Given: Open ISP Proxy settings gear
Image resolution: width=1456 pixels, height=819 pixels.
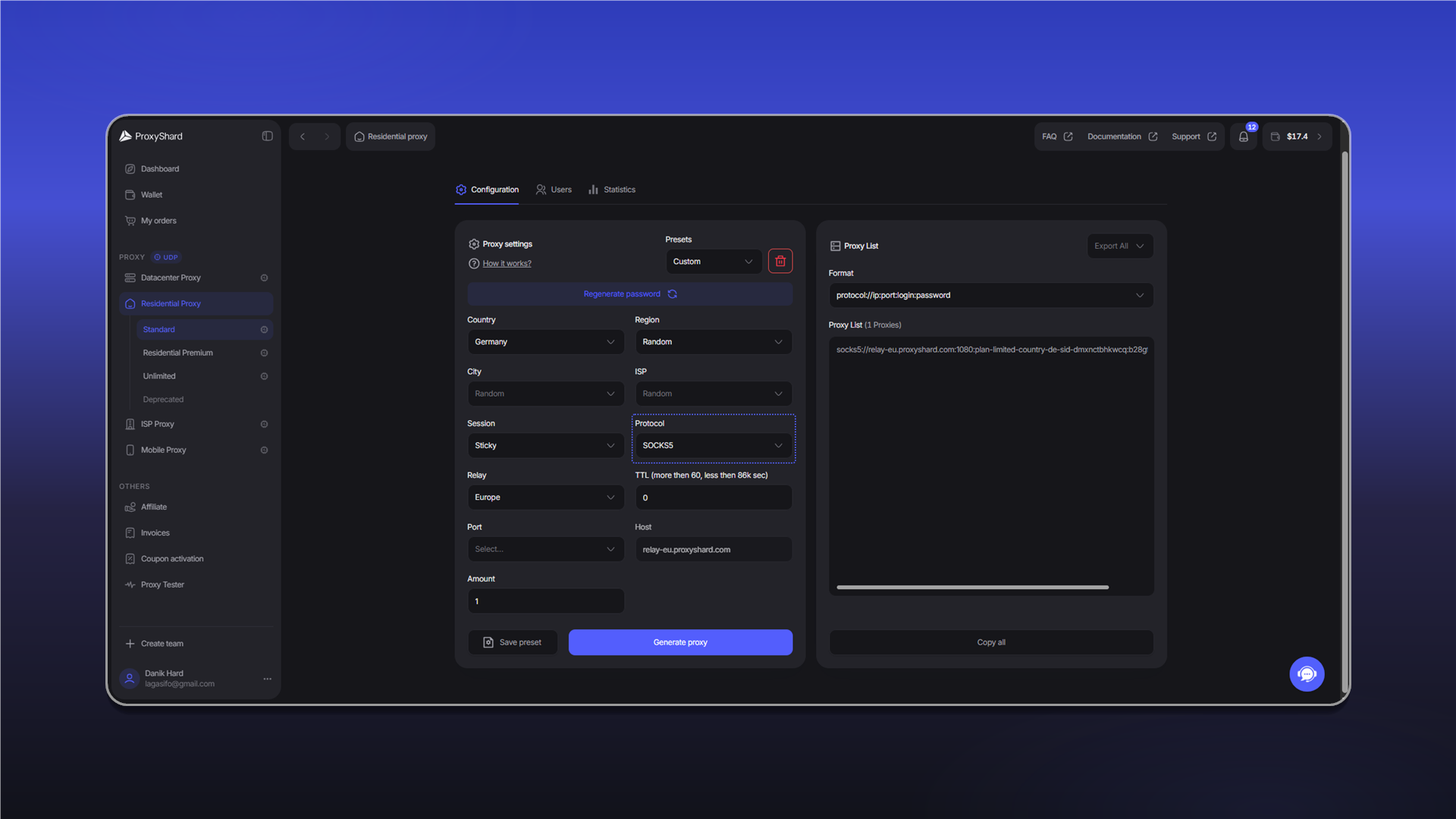Looking at the screenshot, I should pos(264,424).
